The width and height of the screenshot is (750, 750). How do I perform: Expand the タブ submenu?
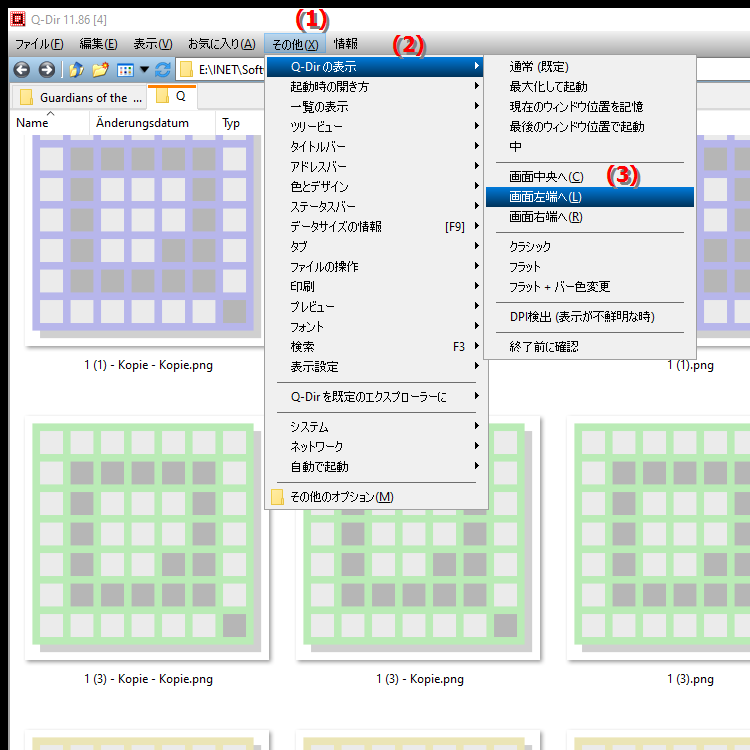point(375,246)
